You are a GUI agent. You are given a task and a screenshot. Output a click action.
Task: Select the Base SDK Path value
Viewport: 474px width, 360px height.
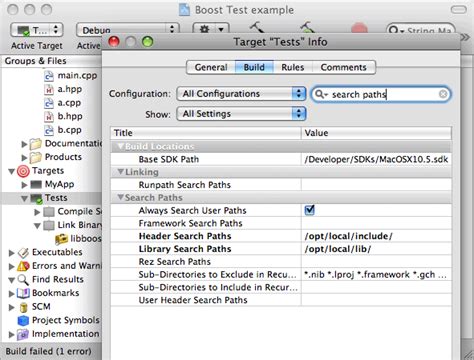pyautogui.click(x=376, y=159)
